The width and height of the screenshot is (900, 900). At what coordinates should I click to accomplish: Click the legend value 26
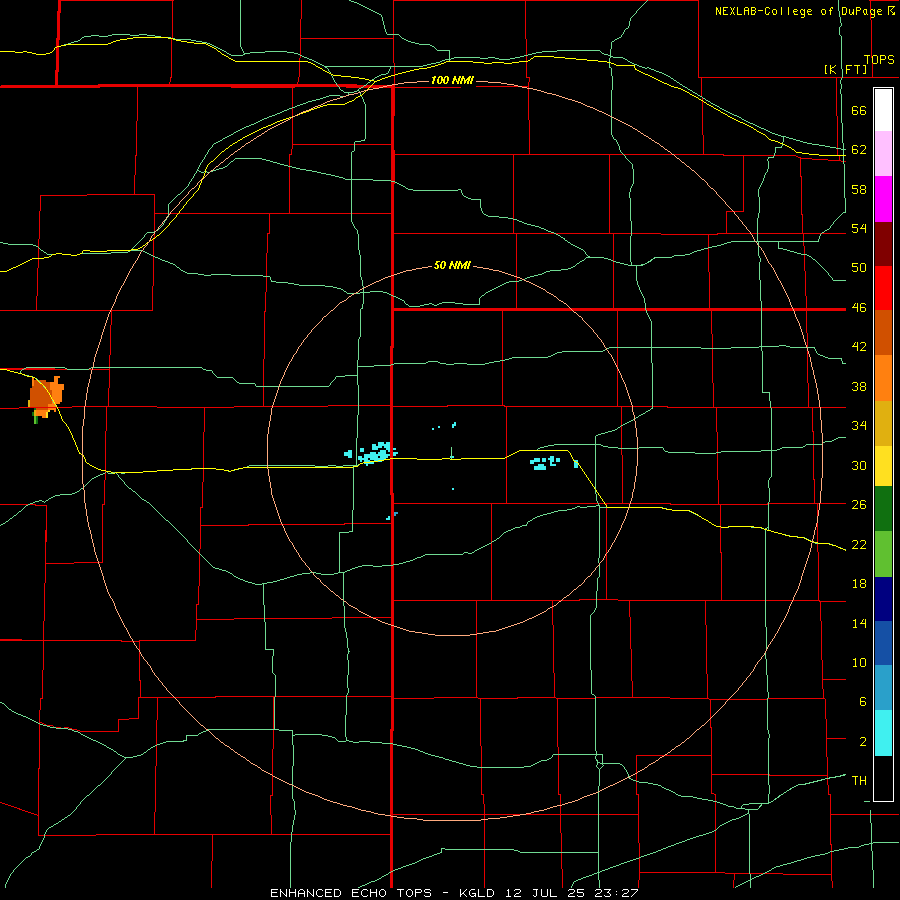(x=859, y=505)
